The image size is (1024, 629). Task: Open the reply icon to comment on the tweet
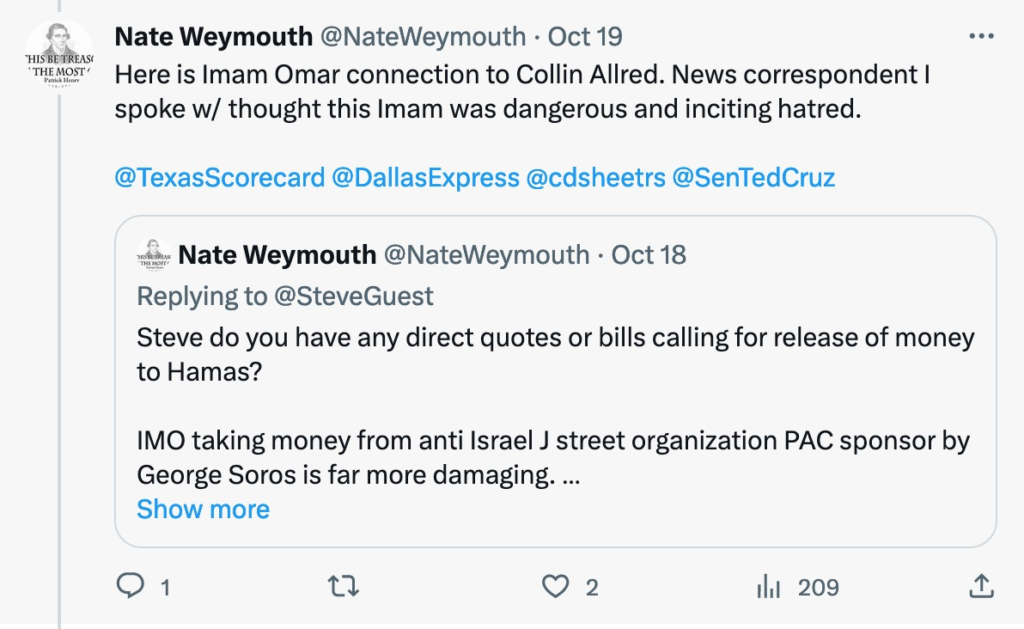pyautogui.click(x=131, y=587)
